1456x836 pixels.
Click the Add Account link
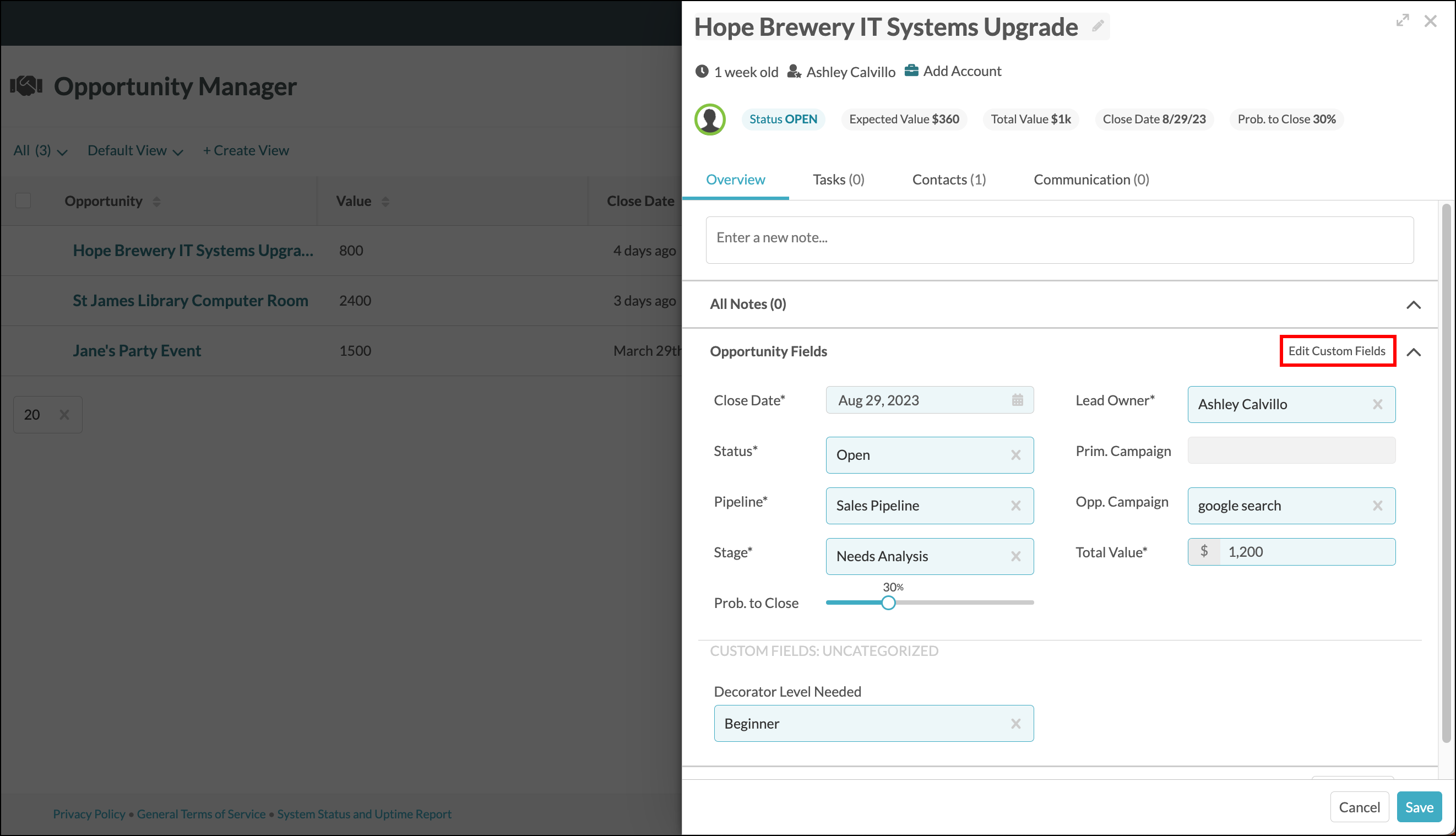pos(961,71)
